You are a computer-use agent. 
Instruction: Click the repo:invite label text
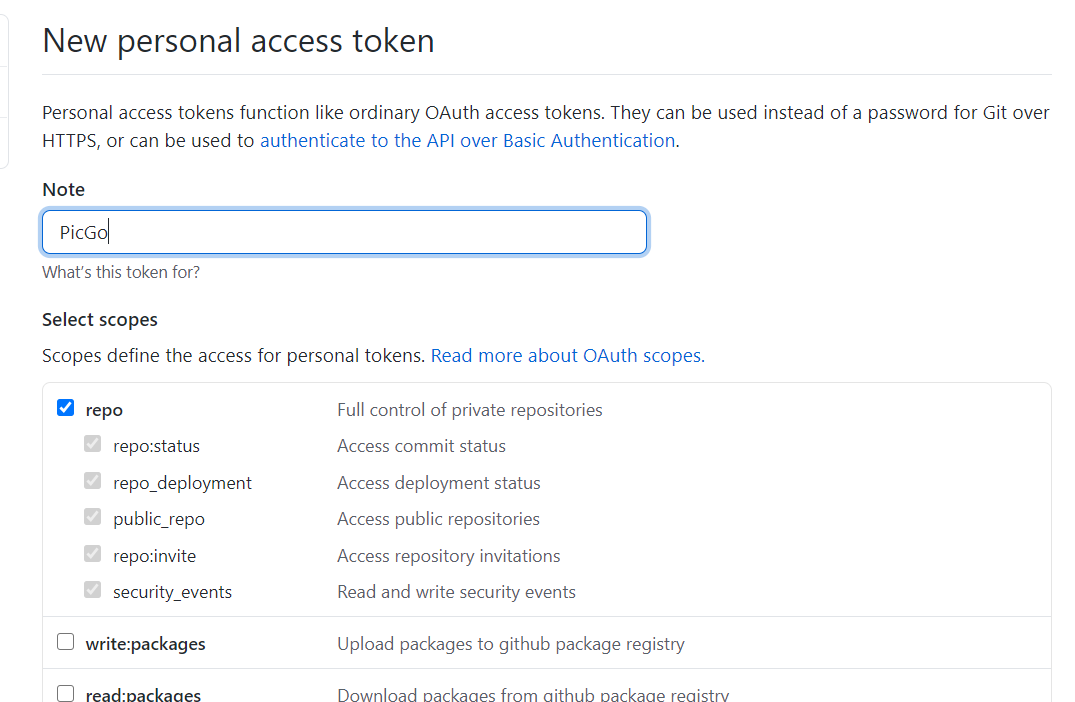154,556
